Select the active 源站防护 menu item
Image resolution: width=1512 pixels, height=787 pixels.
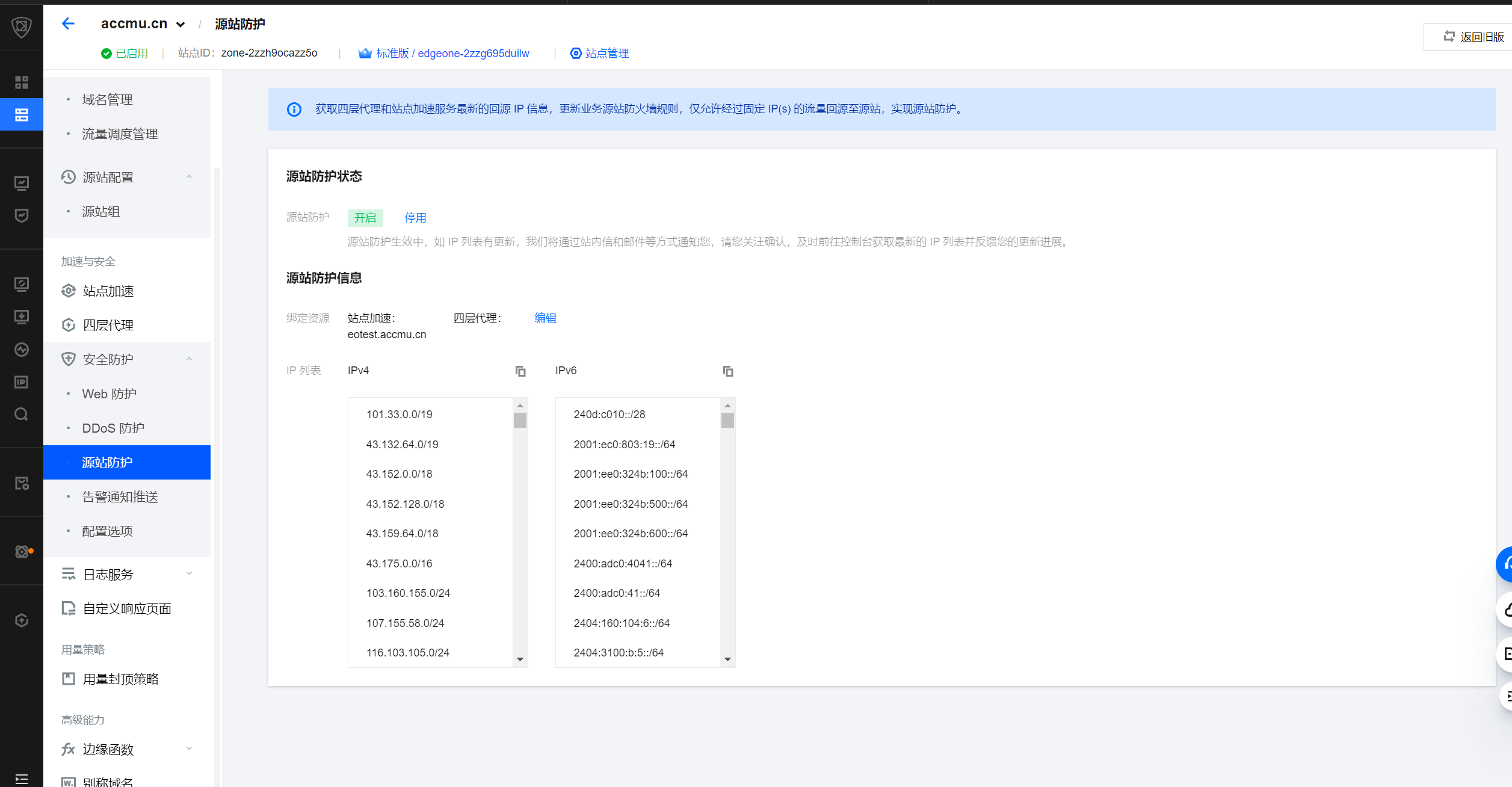coord(127,463)
